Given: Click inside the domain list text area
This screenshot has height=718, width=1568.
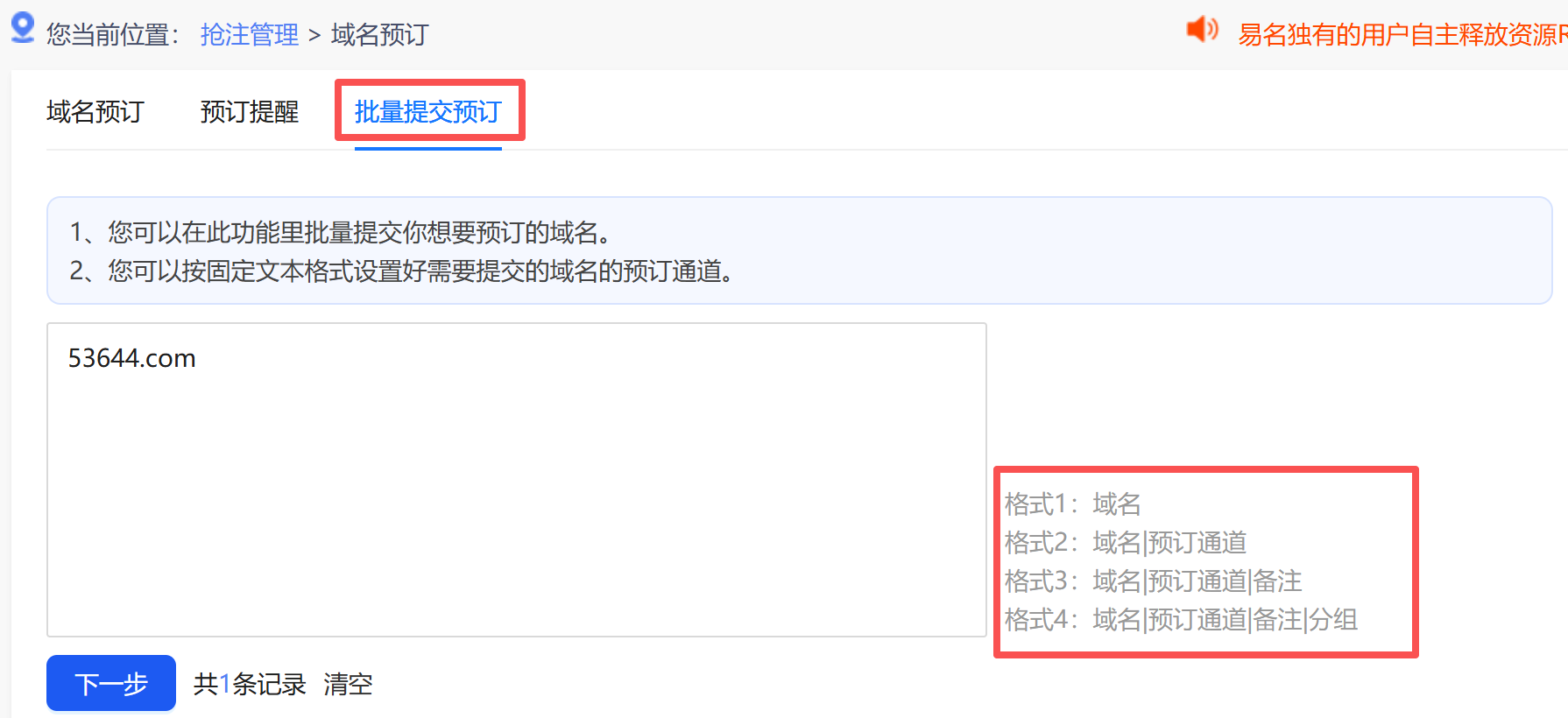Looking at the screenshot, I should pyautogui.click(x=517, y=480).
